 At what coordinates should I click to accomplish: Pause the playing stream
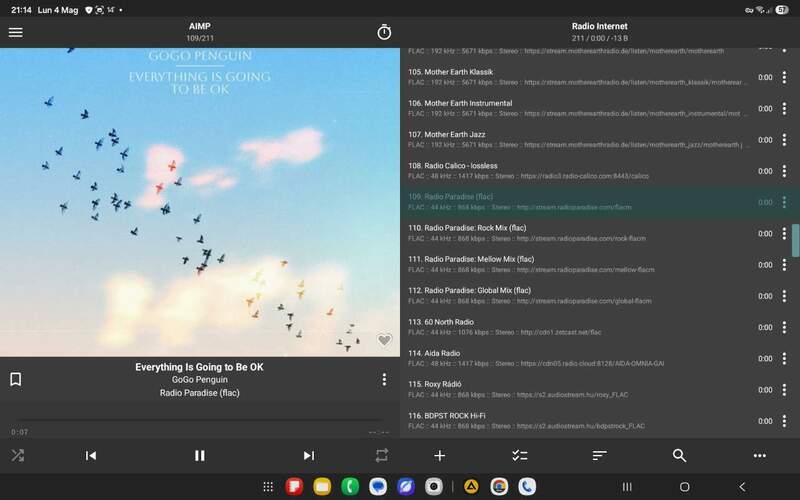[x=199, y=455]
